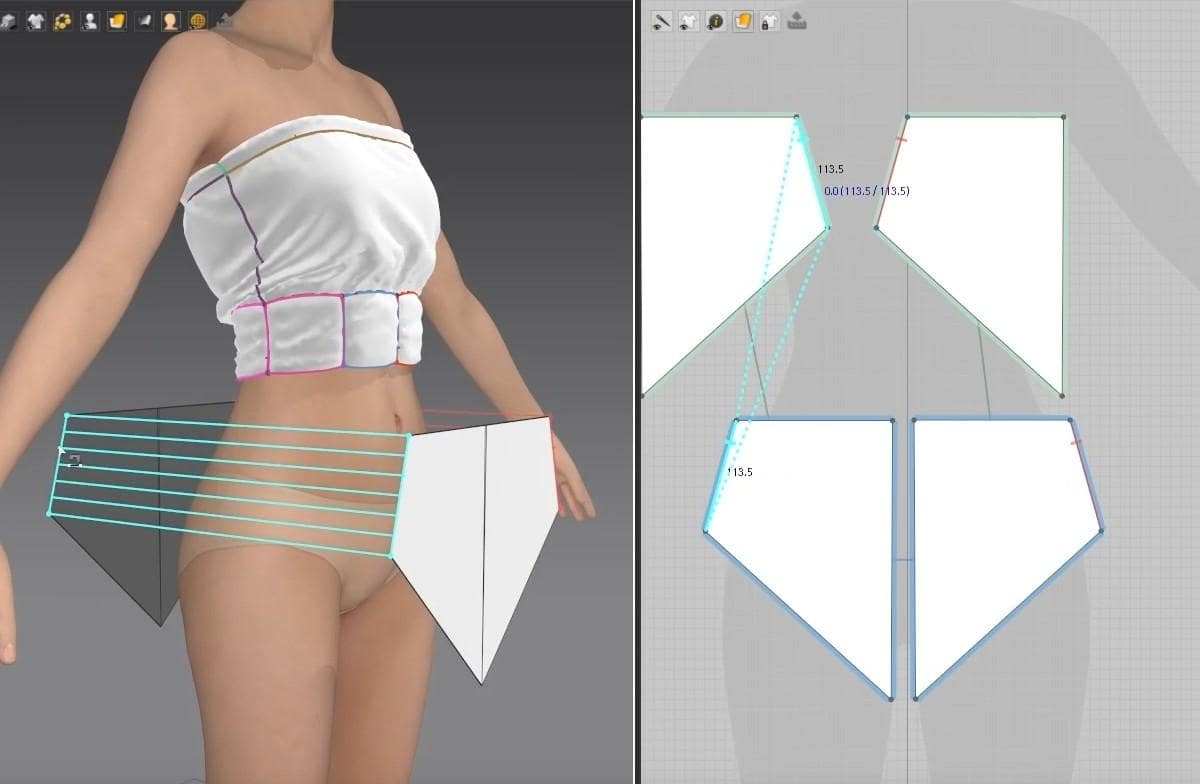Click the tray icon in 2D toolbar
1200x784 pixels.
[x=797, y=20]
